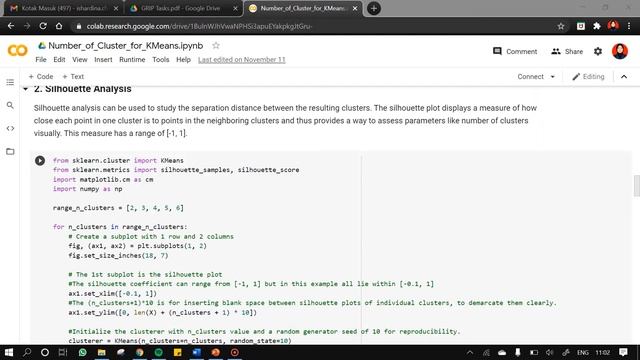Go to the browser home page
640x360 pixels.
[x=59, y=26]
